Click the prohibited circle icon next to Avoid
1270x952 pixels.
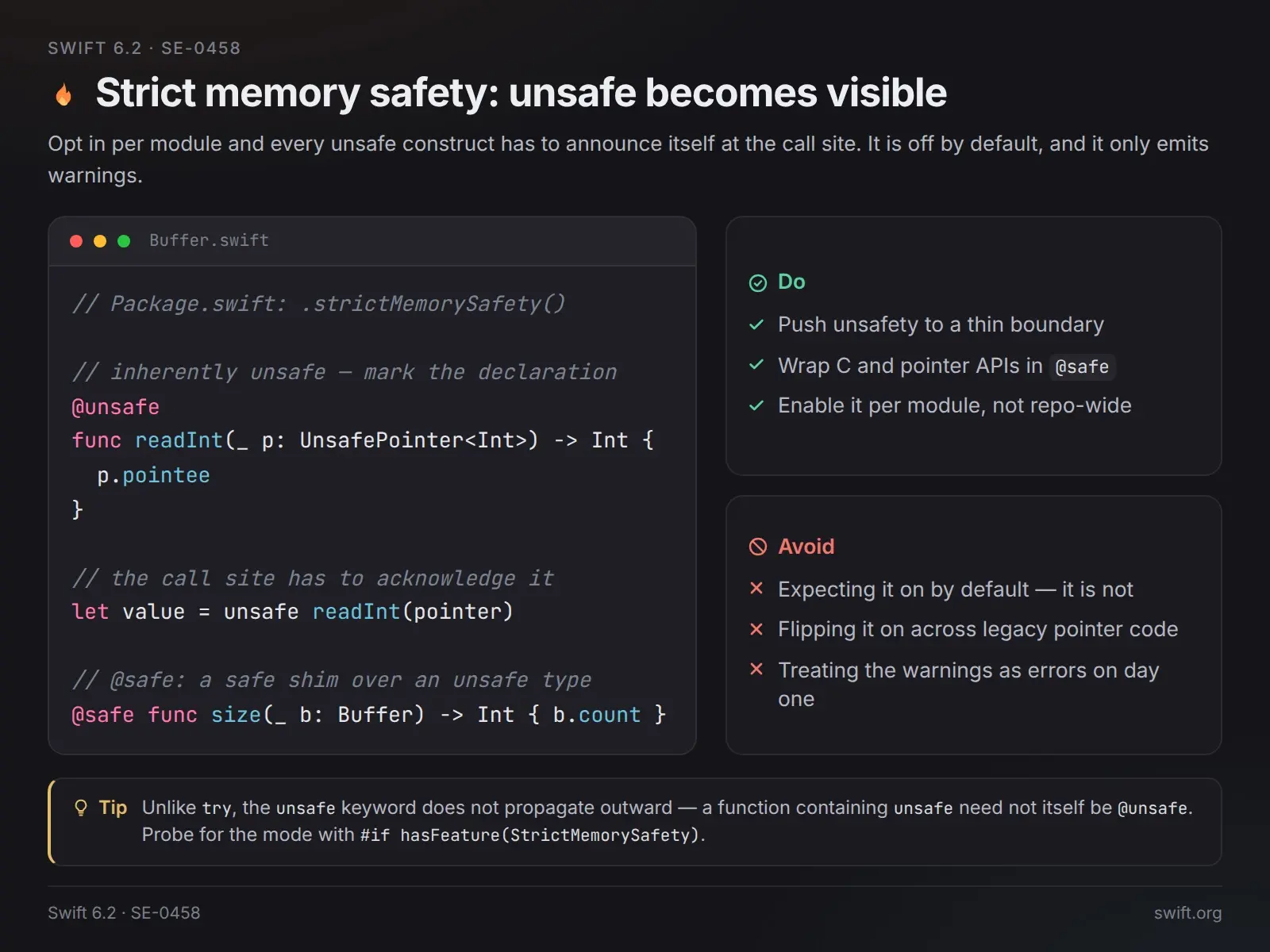point(758,547)
